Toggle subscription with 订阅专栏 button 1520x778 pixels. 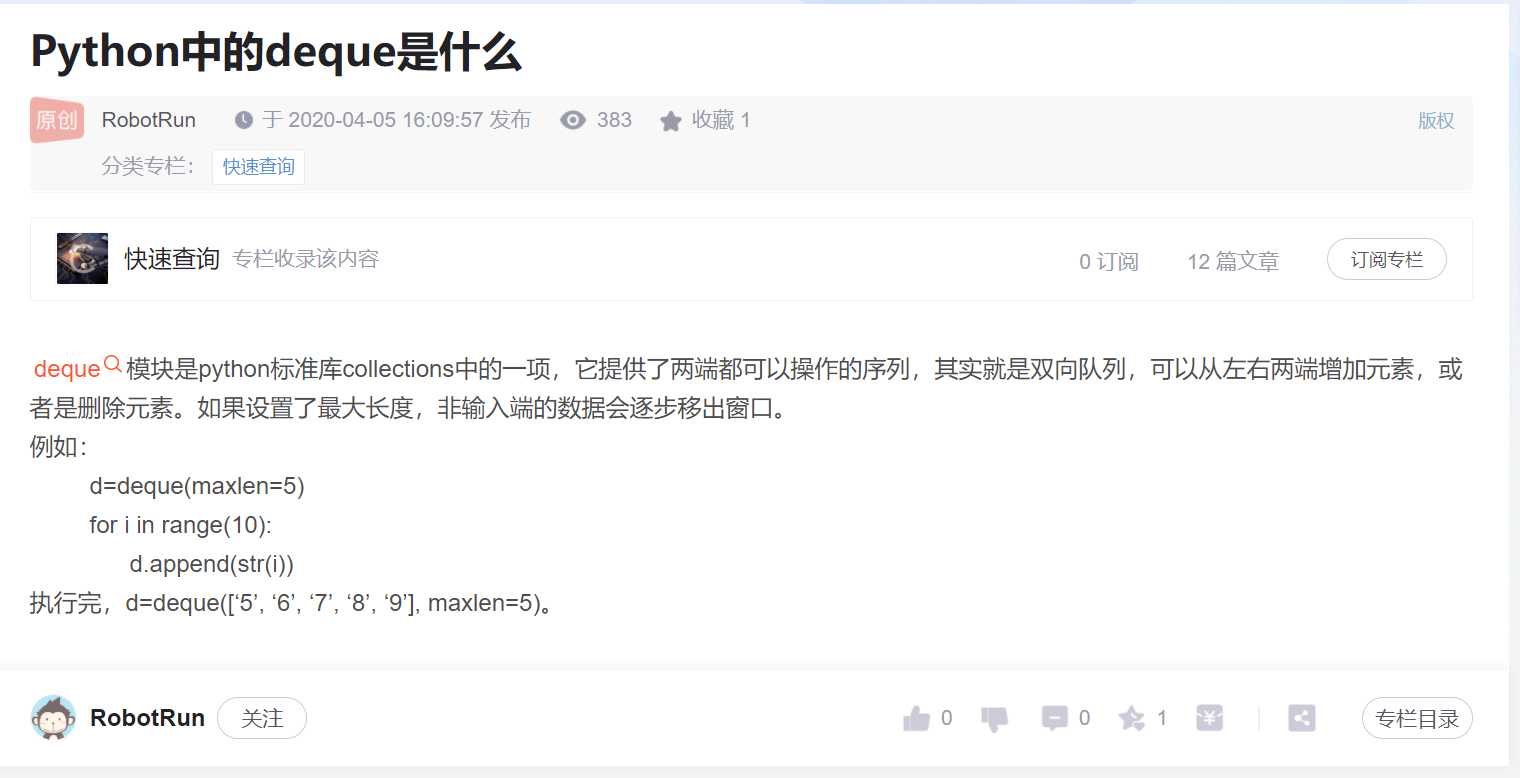[x=1386, y=259]
